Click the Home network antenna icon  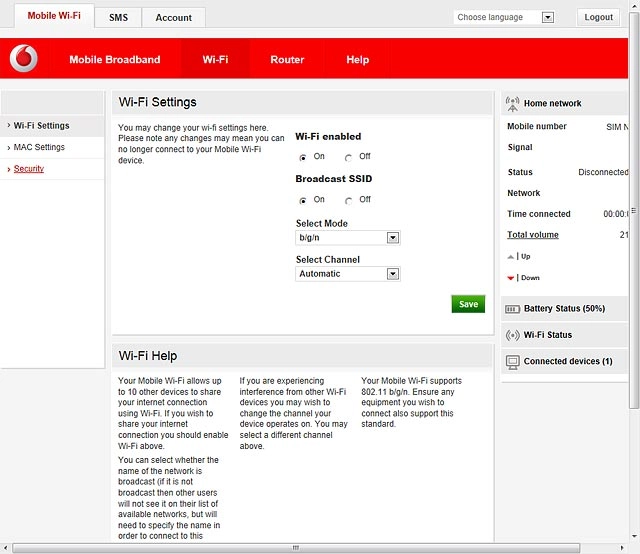[x=512, y=104]
